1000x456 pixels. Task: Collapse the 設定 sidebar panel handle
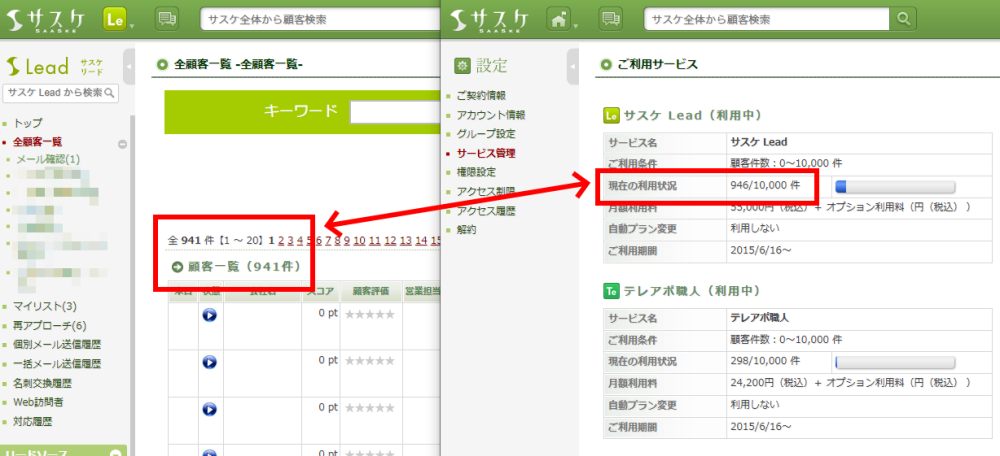click(572, 66)
